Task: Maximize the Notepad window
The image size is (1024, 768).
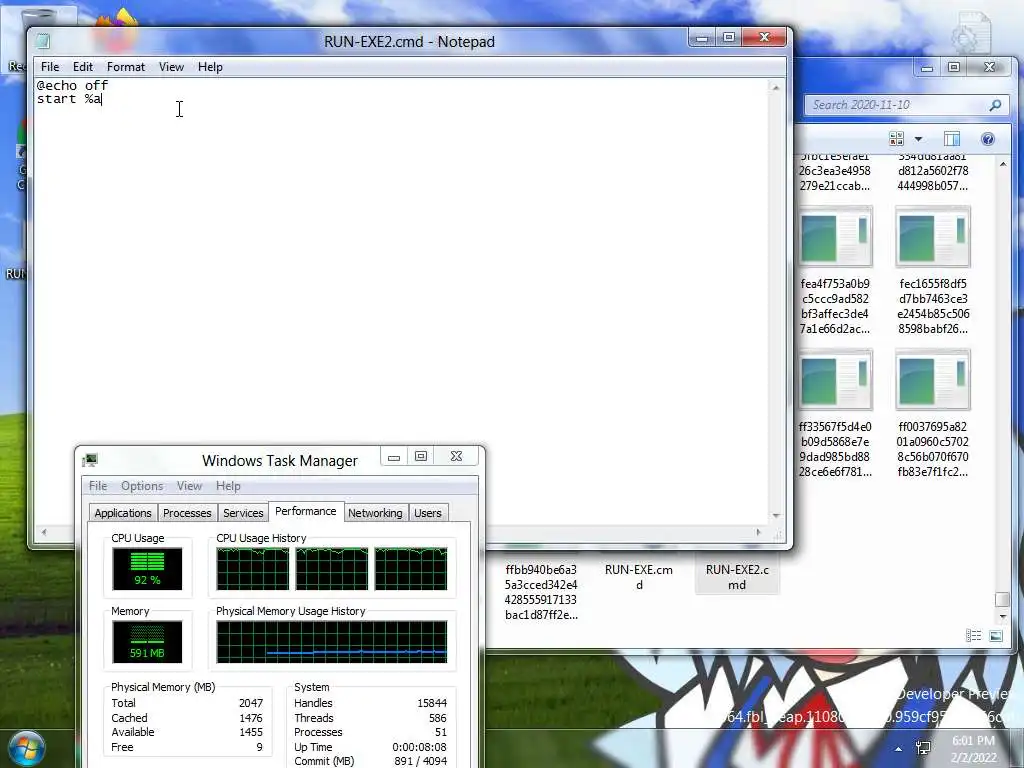Action: pyautogui.click(x=729, y=38)
